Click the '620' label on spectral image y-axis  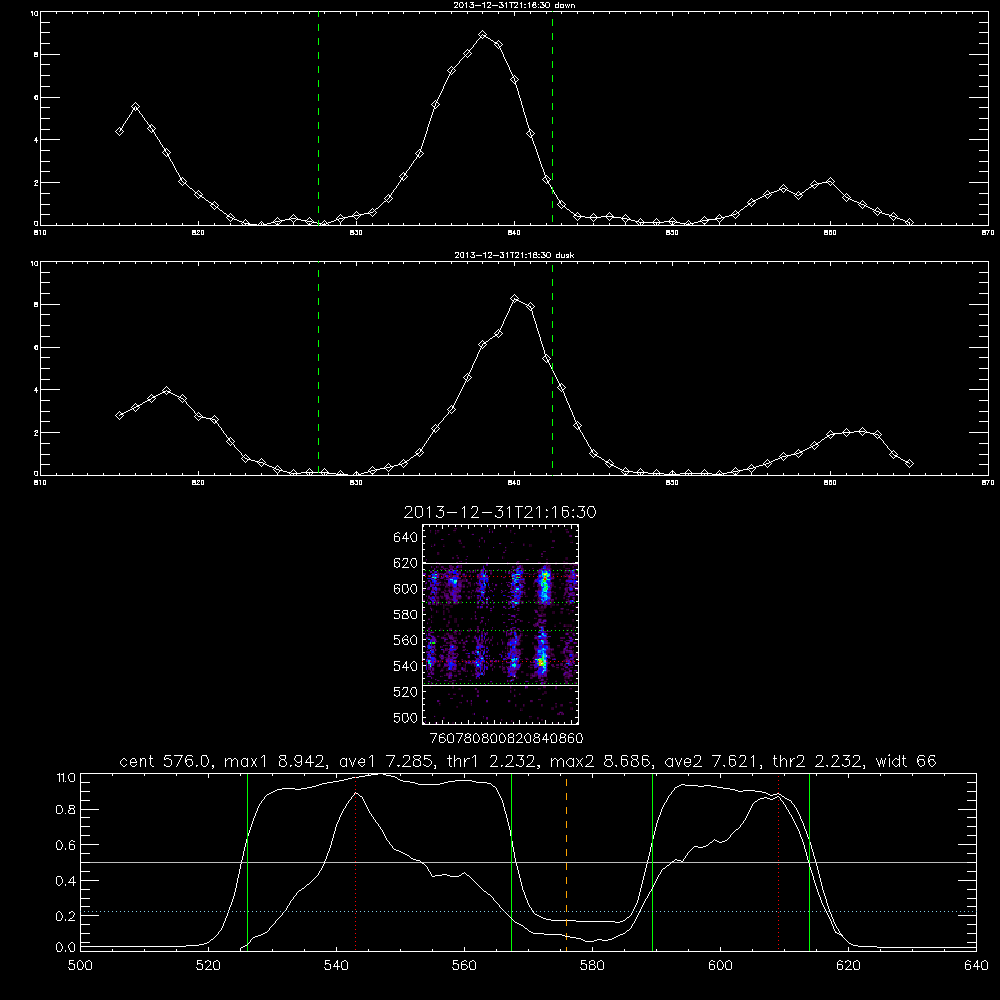pos(405,563)
